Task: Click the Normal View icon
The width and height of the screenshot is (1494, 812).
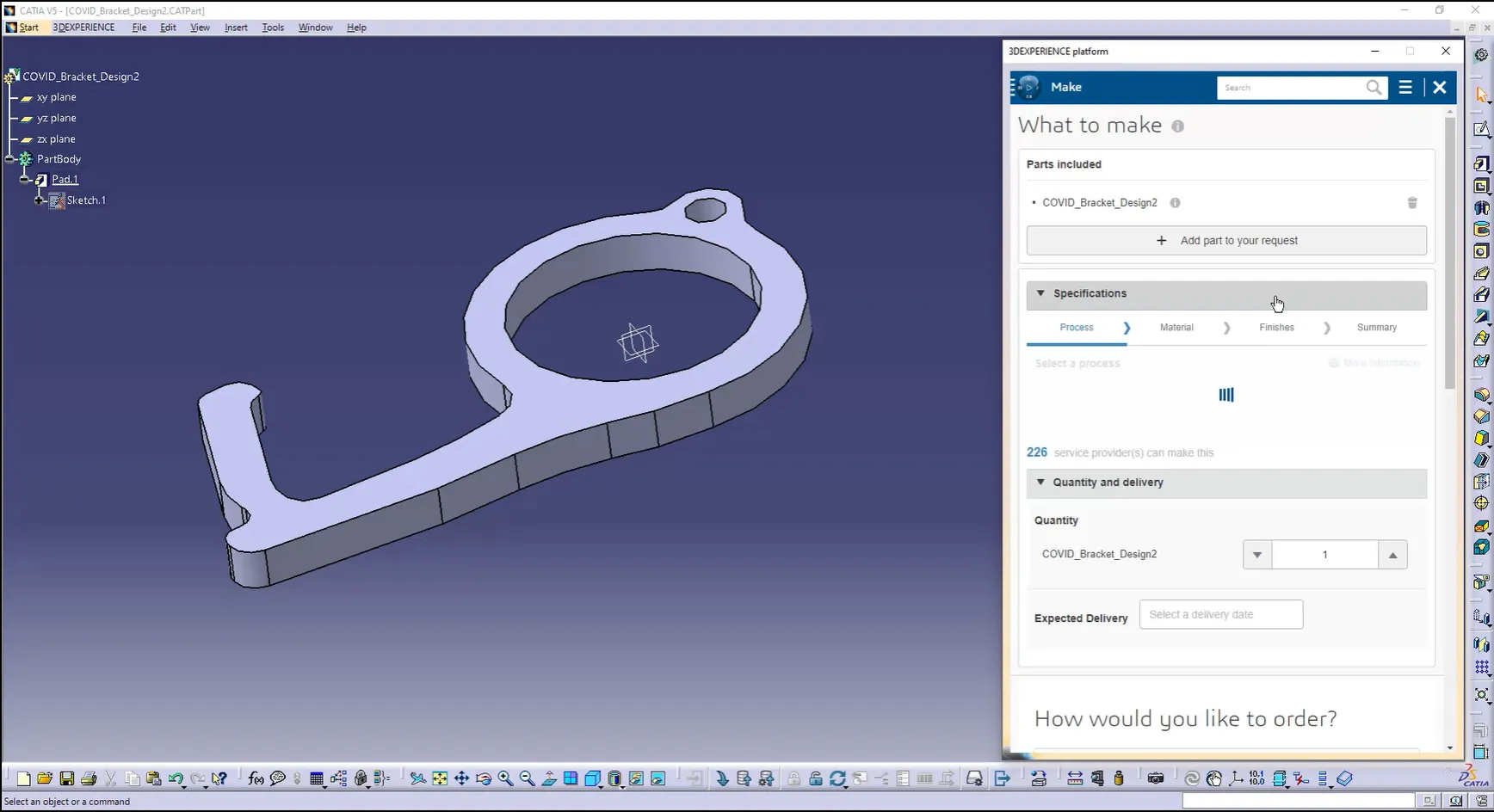Action: pyautogui.click(x=549, y=778)
